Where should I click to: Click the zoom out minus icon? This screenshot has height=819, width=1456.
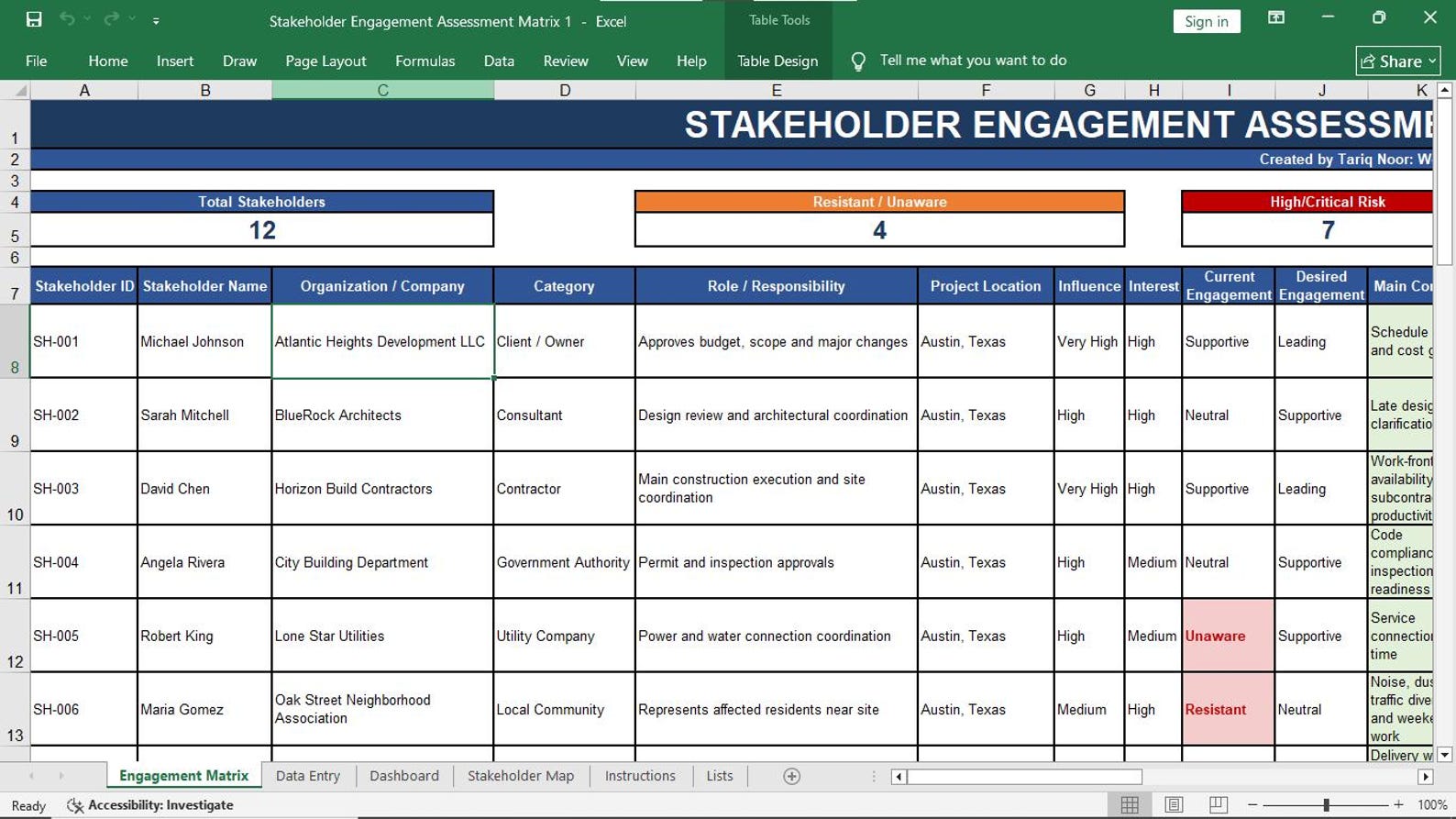coord(1252,804)
